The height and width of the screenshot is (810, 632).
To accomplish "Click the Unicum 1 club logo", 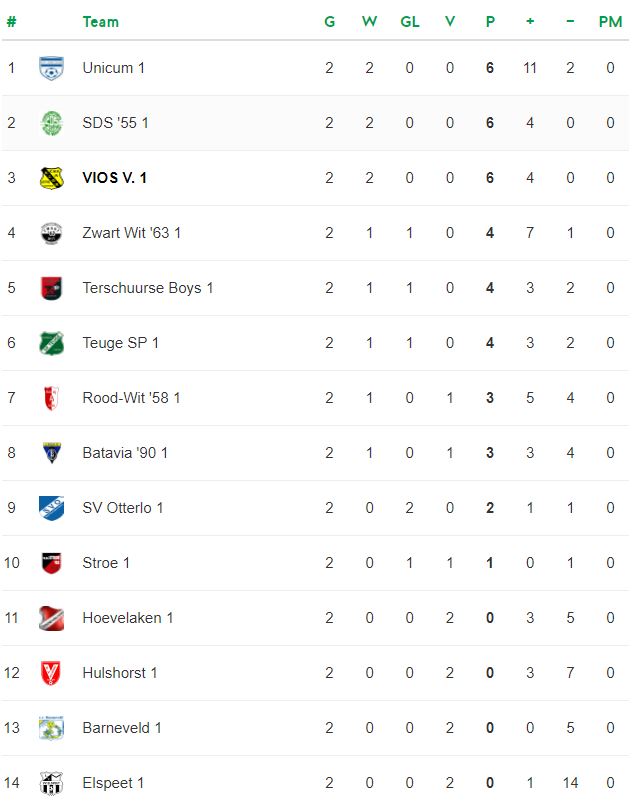I will pyautogui.click(x=51, y=68).
